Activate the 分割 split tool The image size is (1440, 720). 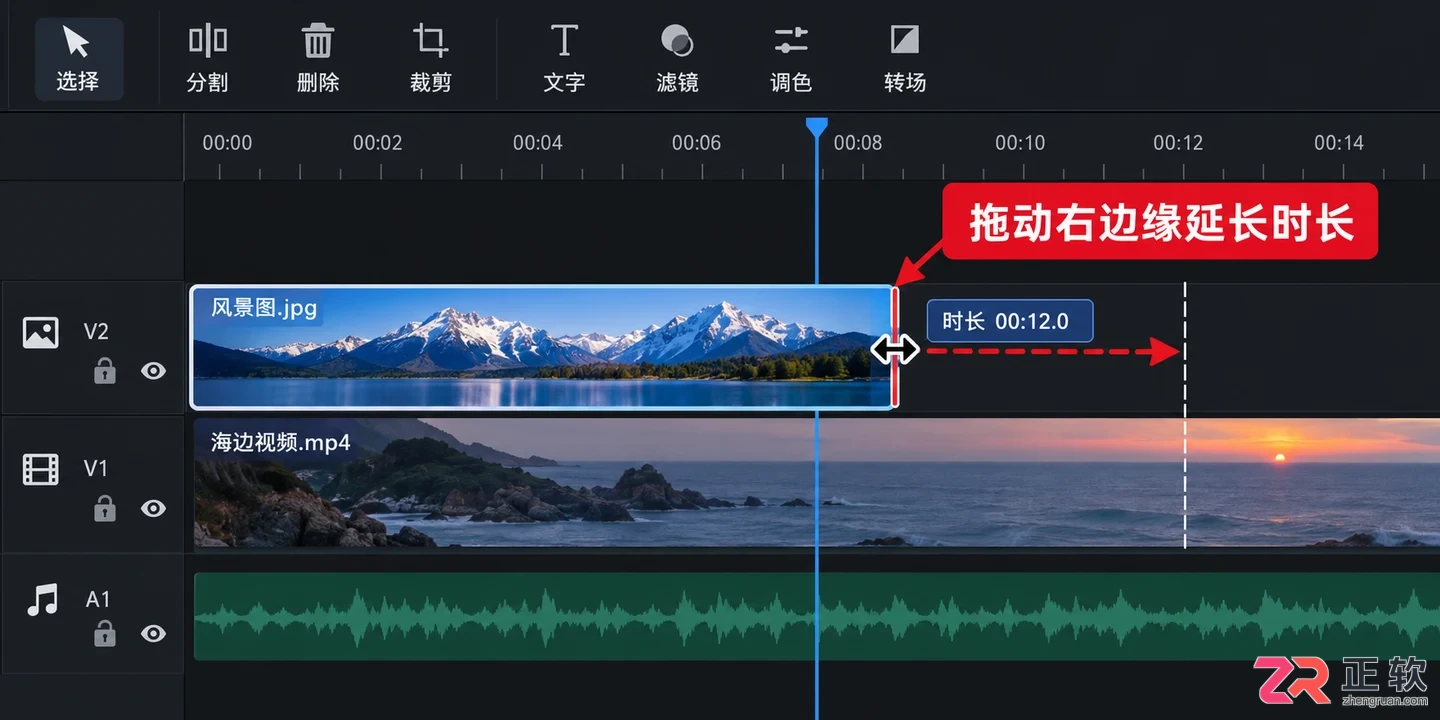[x=208, y=58]
